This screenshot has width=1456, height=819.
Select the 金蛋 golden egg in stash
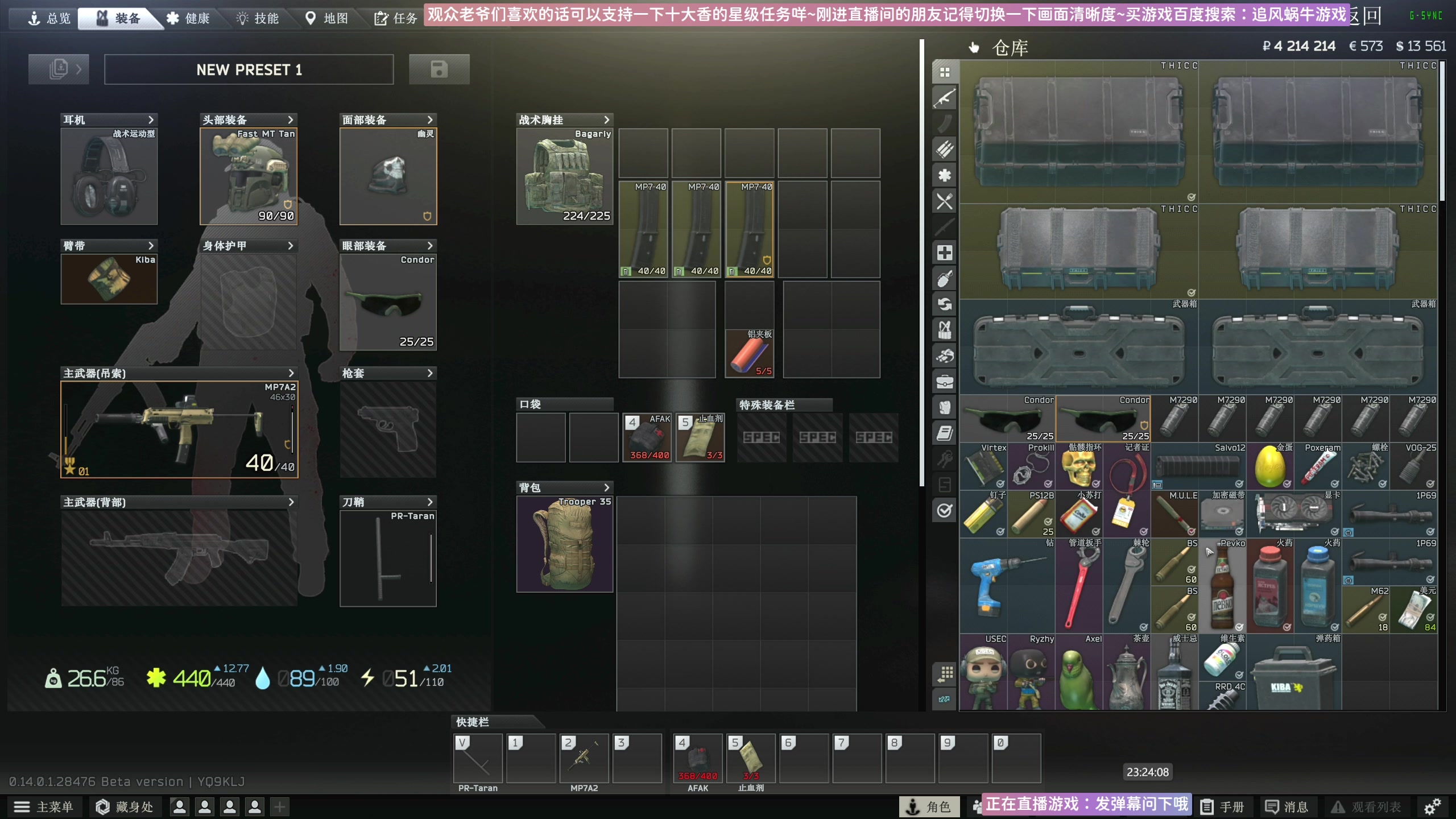click(1269, 466)
